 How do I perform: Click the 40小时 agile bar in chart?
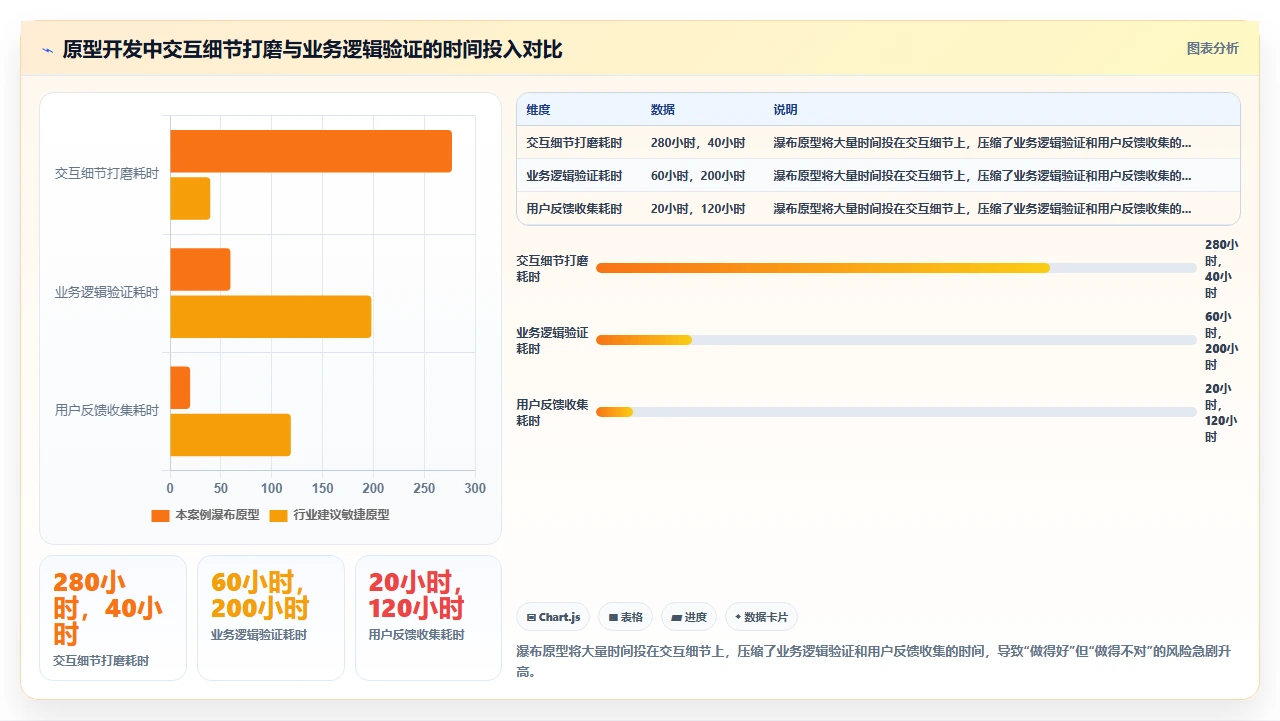point(190,198)
